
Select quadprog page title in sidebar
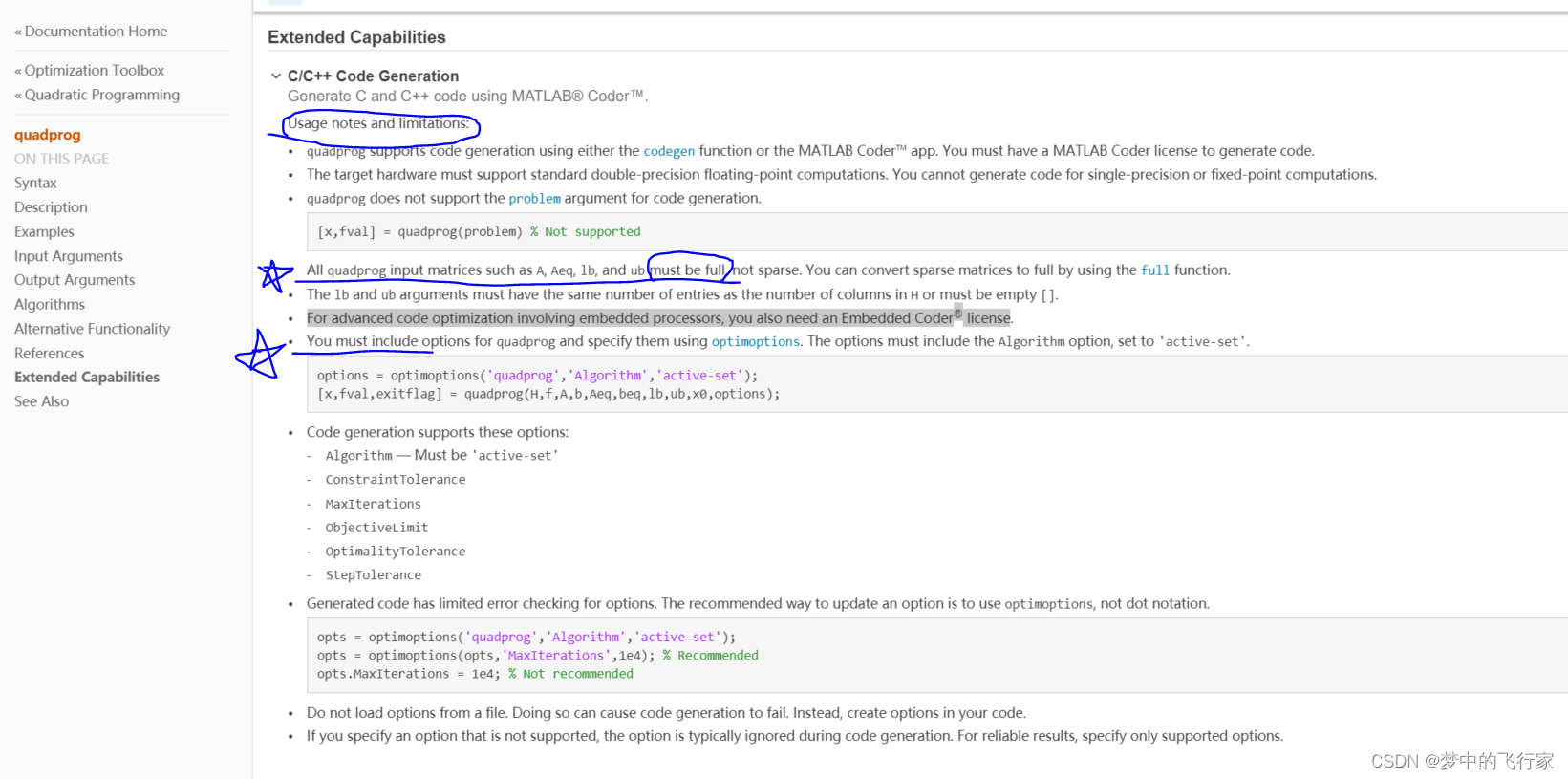tap(48, 135)
